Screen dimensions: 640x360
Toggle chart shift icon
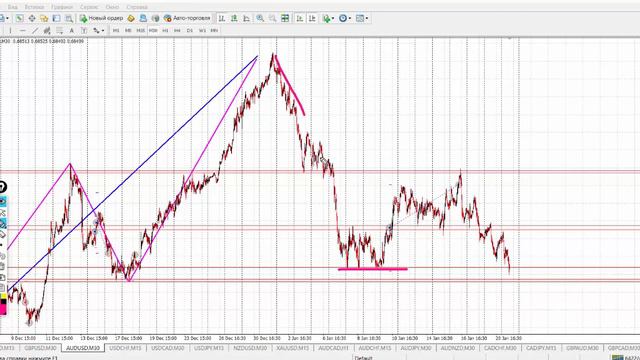pyautogui.click(x=312, y=18)
